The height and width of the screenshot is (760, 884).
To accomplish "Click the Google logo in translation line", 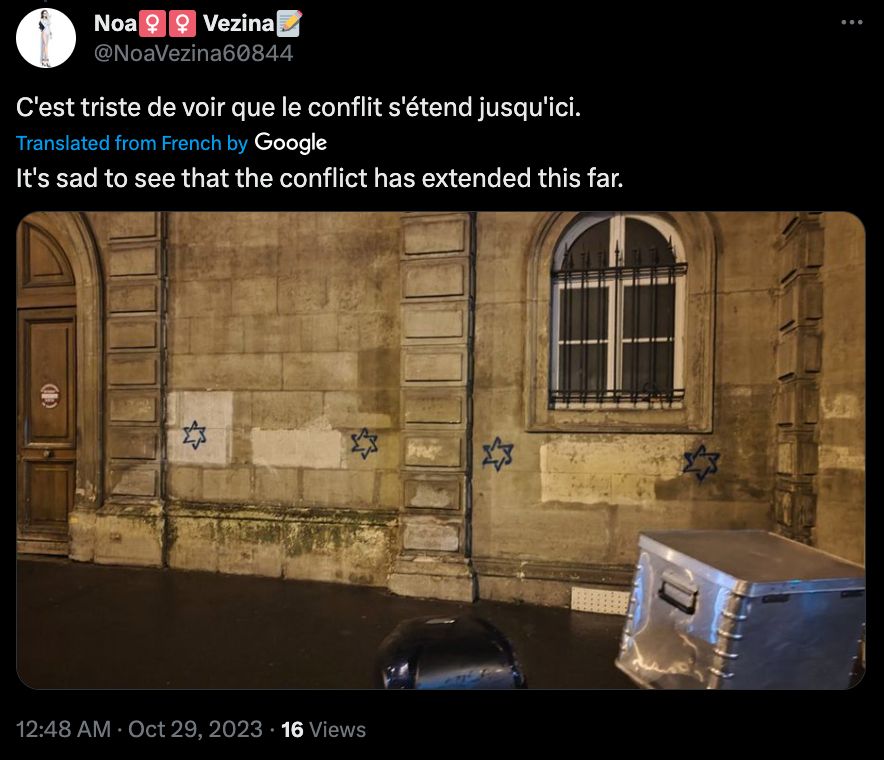I will pyautogui.click(x=290, y=143).
